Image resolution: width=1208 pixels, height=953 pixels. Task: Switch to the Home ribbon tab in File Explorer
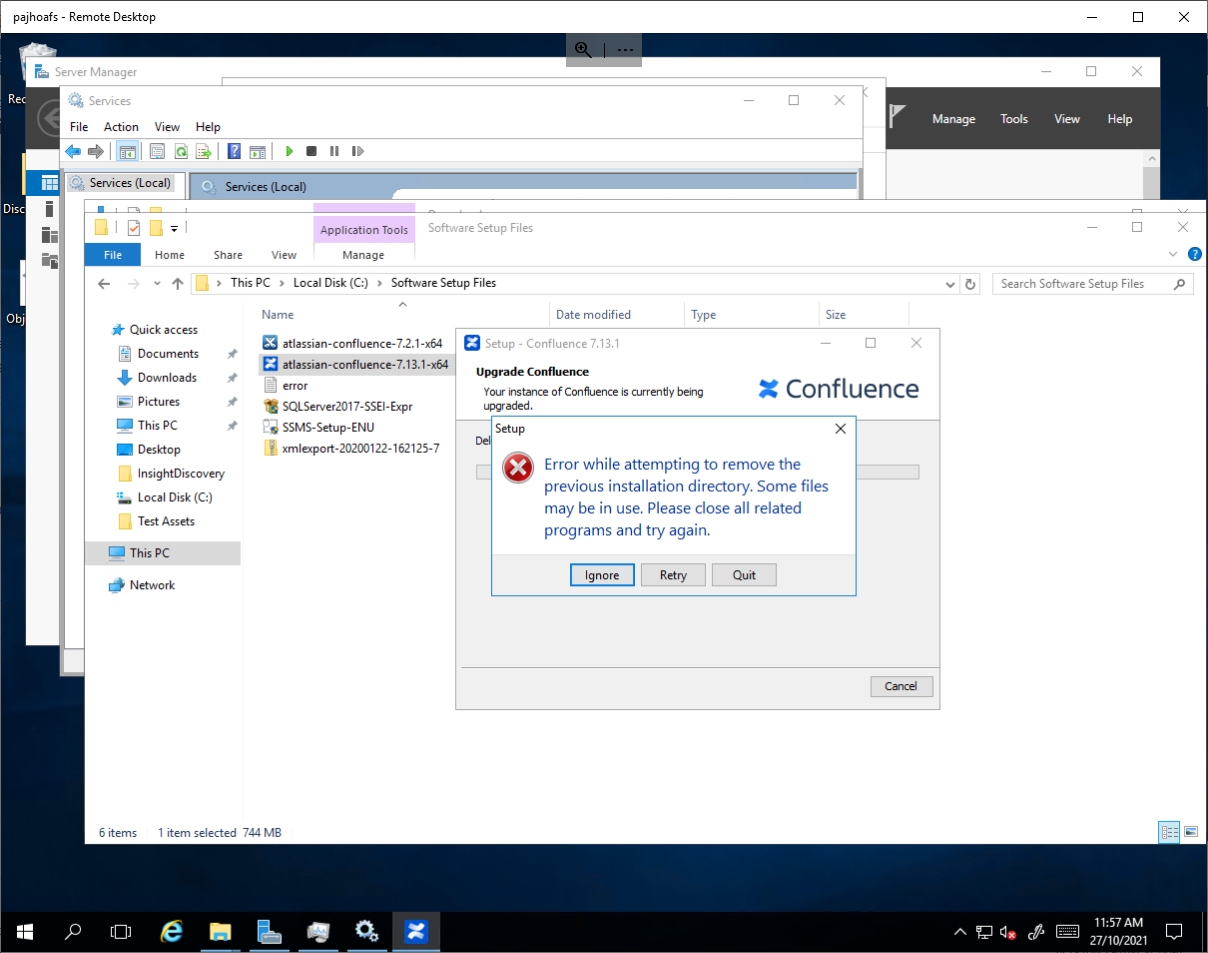coord(169,255)
